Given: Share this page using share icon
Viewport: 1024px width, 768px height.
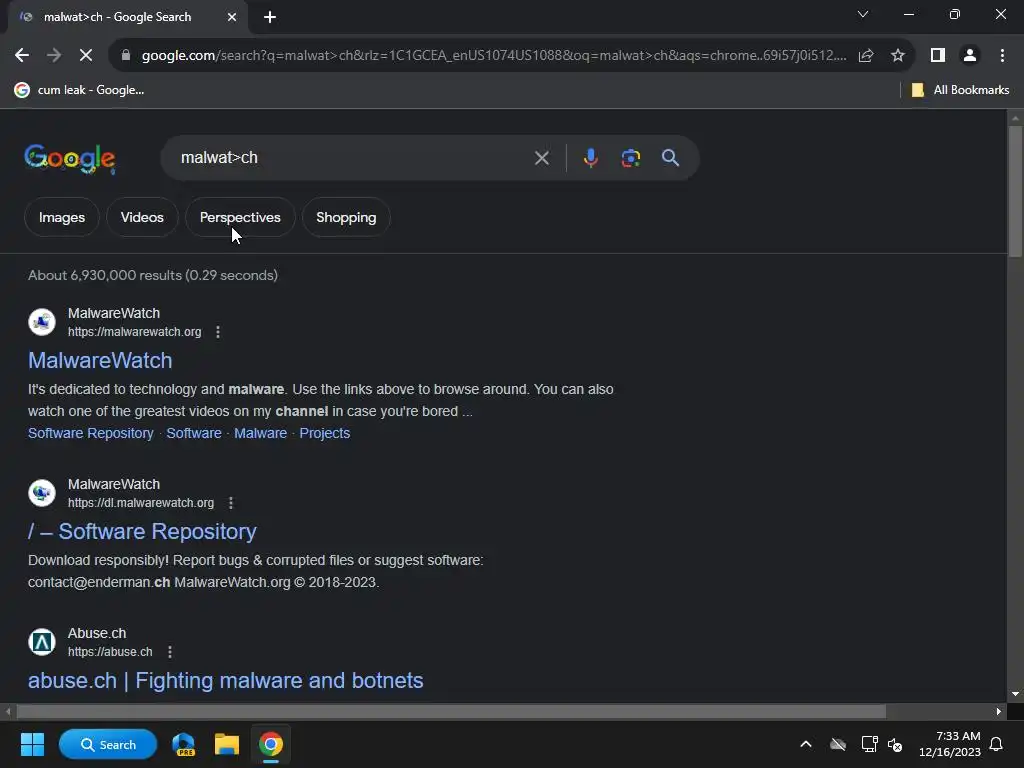Looking at the screenshot, I should 866,56.
